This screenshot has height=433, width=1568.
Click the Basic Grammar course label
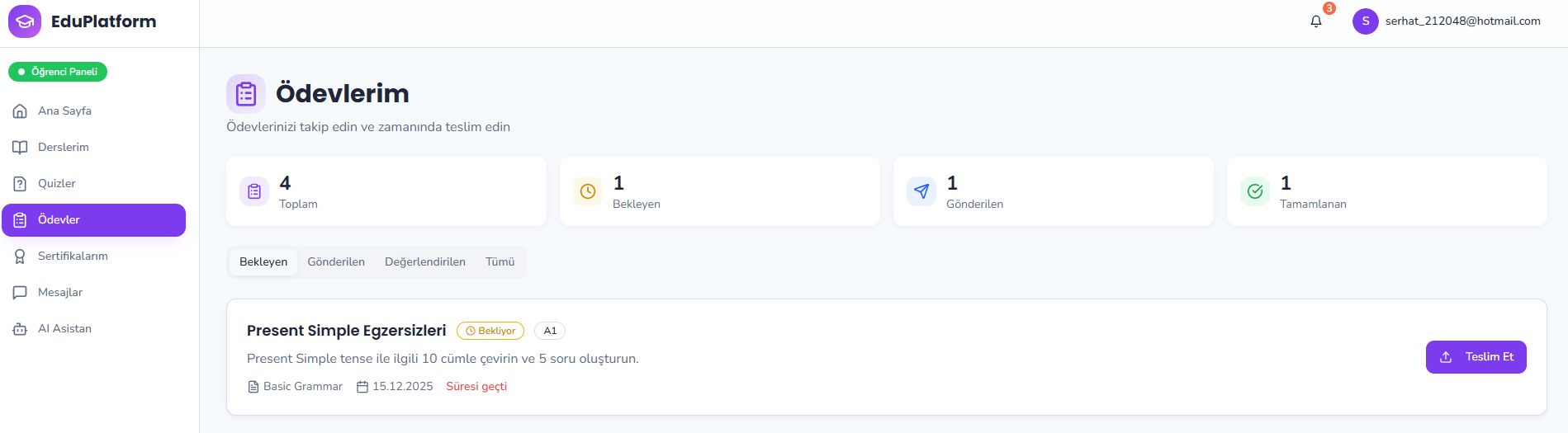click(302, 387)
